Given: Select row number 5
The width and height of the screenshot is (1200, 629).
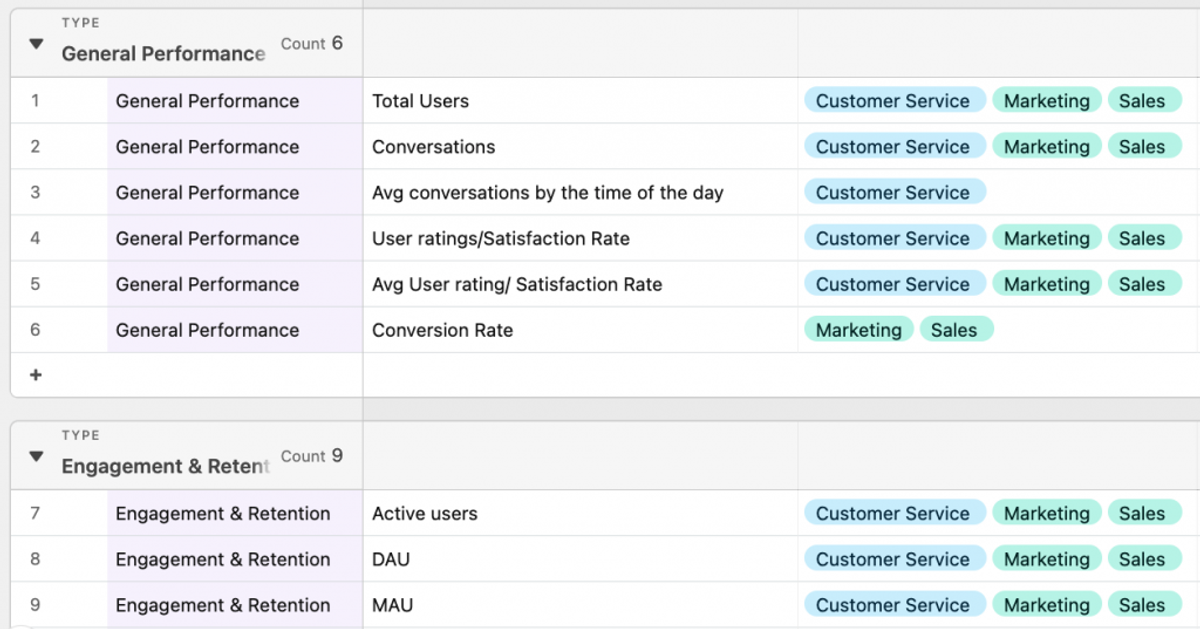Looking at the screenshot, I should [35, 285].
